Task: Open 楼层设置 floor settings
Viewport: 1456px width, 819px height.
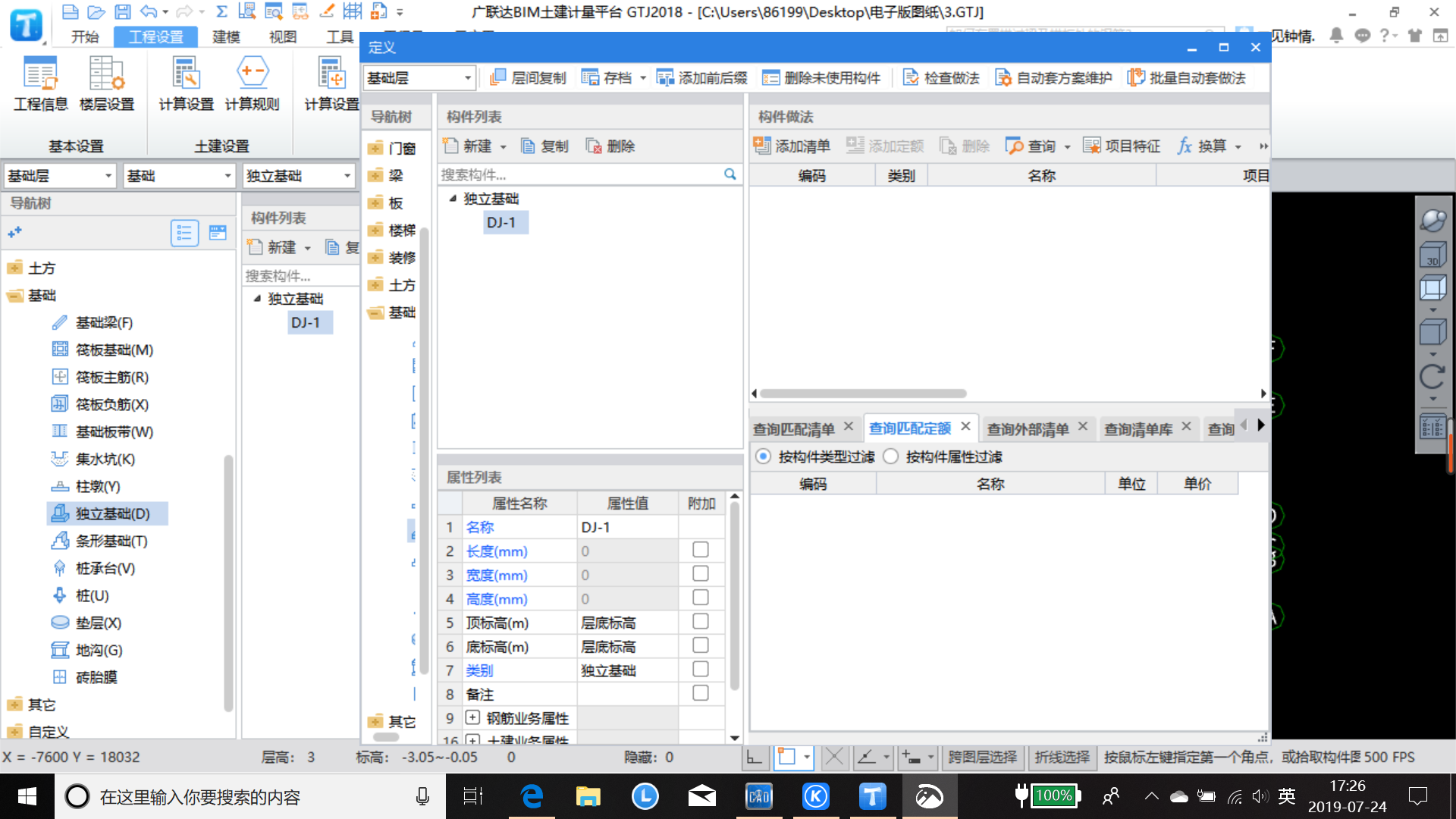Action: point(107,84)
